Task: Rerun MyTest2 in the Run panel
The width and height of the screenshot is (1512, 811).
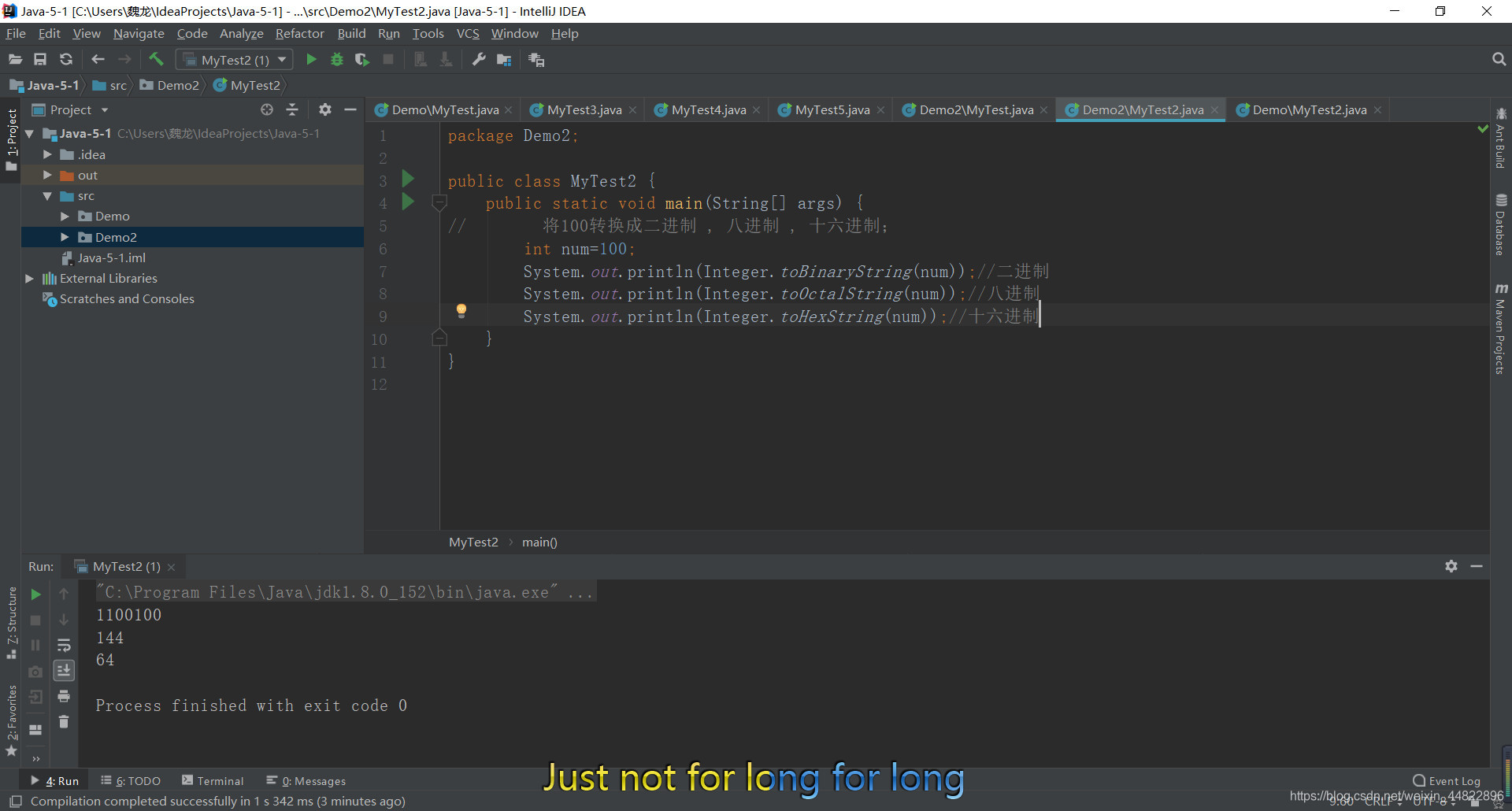Action: pos(35,594)
